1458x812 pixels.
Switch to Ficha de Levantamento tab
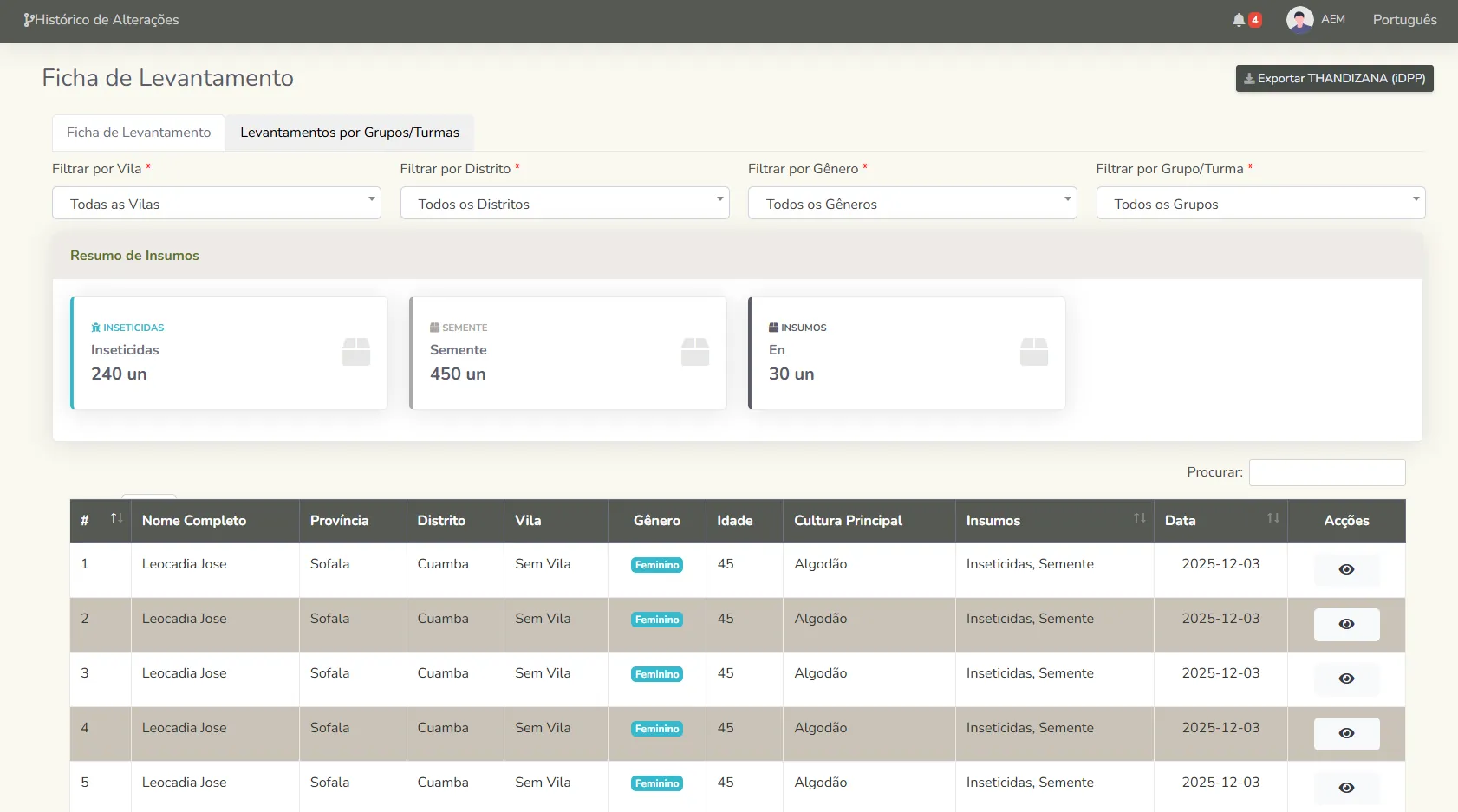tap(139, 133)
